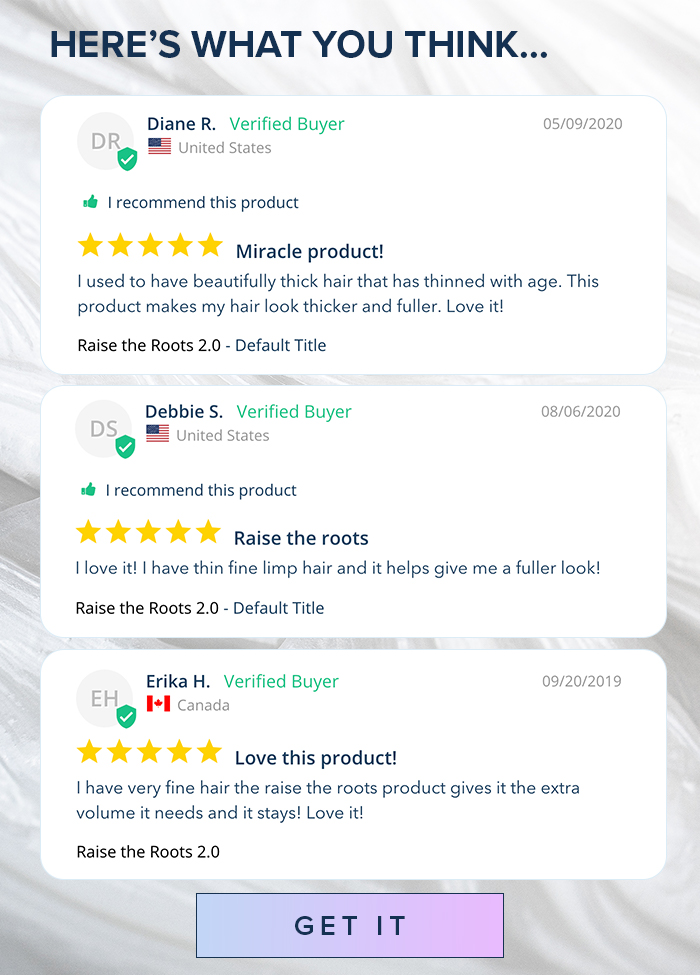Click the EH avatar circle for Erika H.
Viewport: 700px width, 975px height.
[x=104, y=698]
